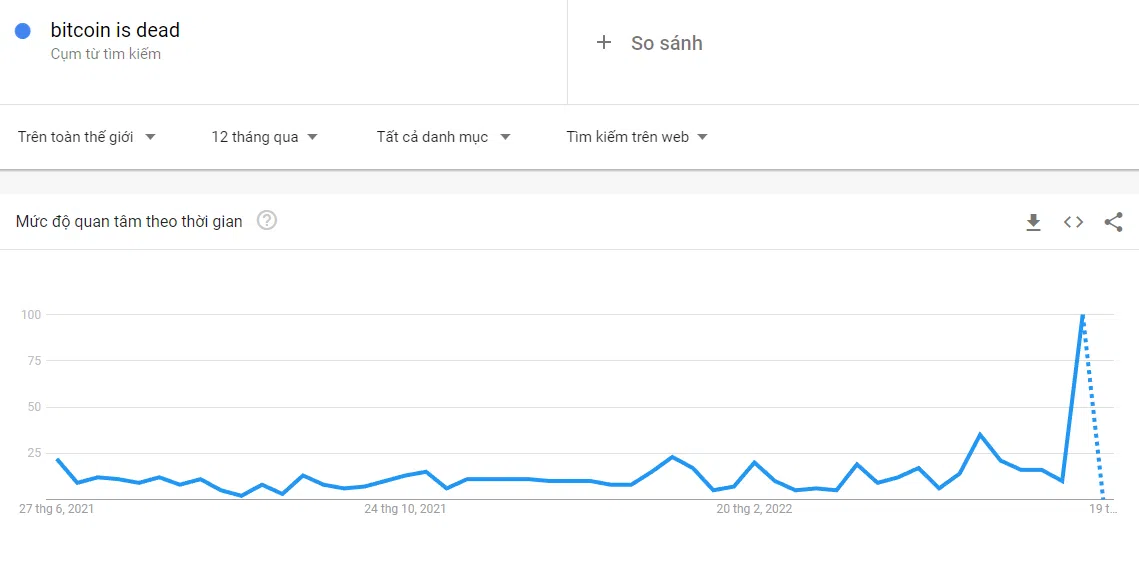Click the "27 thg 6, 2021" date label
The width and height of the screenshot is (1139, 572).
click(57, 509)
